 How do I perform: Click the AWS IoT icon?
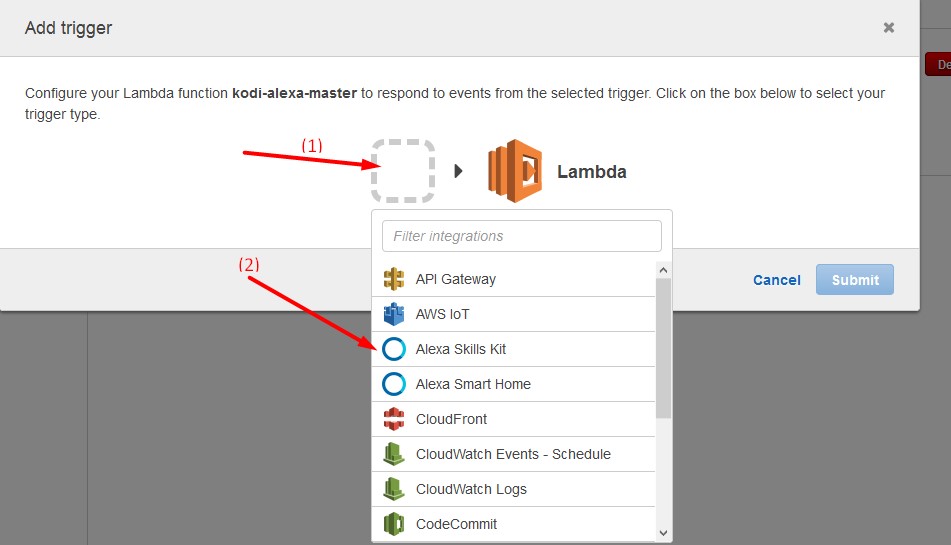pyautogui.click(x=394, y=314)
